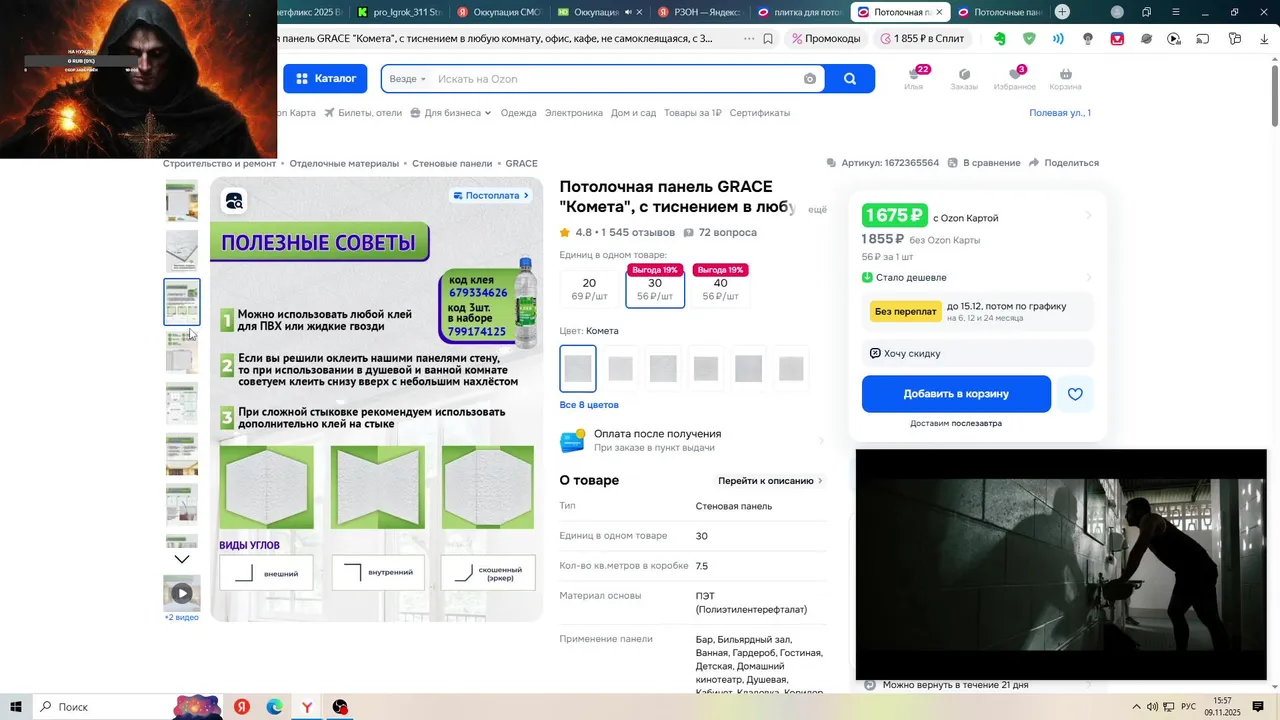Open a new browser tab with plus

(x=1062, y=12)
